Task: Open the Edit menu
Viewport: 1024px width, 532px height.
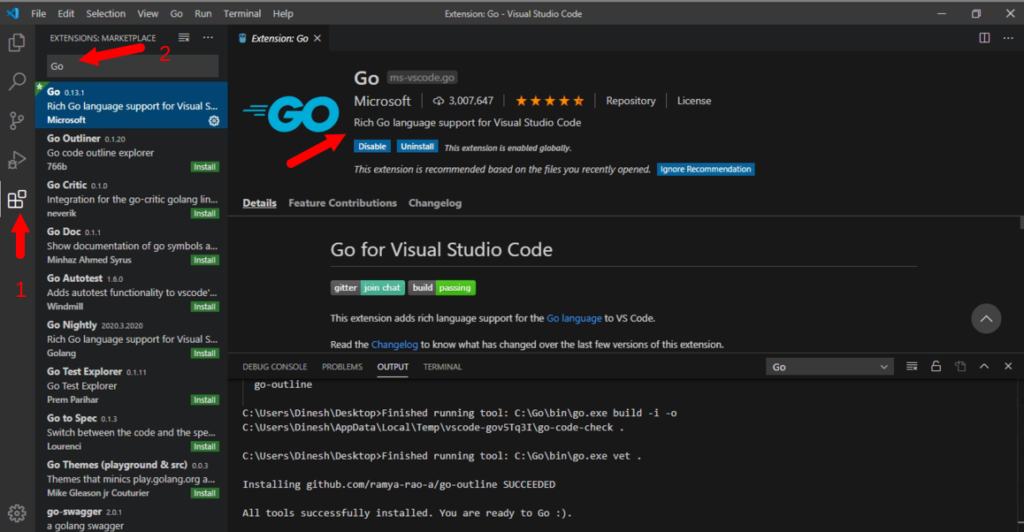Action: [x=66, y=13]
